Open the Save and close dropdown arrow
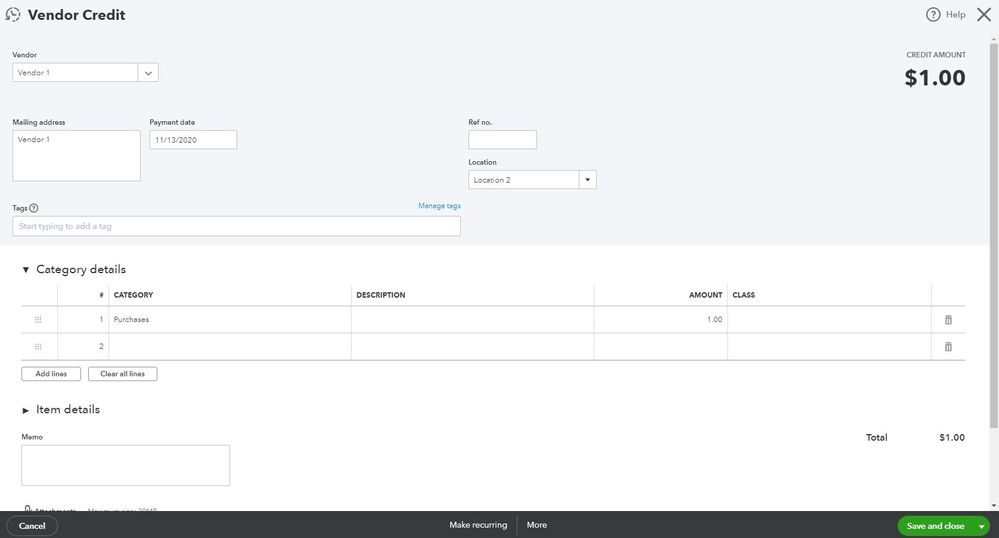999x538 pixels. click(x=982, y=527)
